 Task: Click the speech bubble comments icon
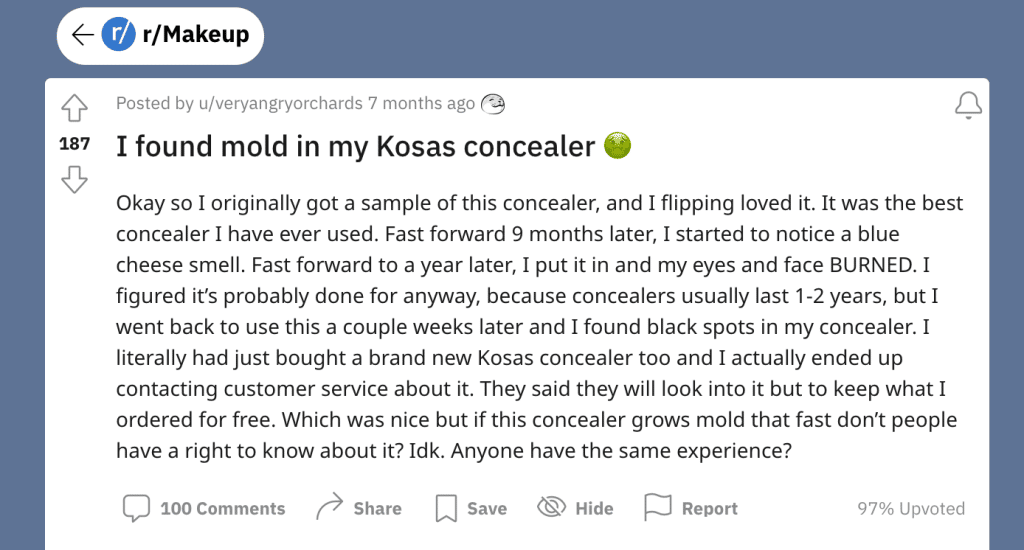click(x=136, y=508)
